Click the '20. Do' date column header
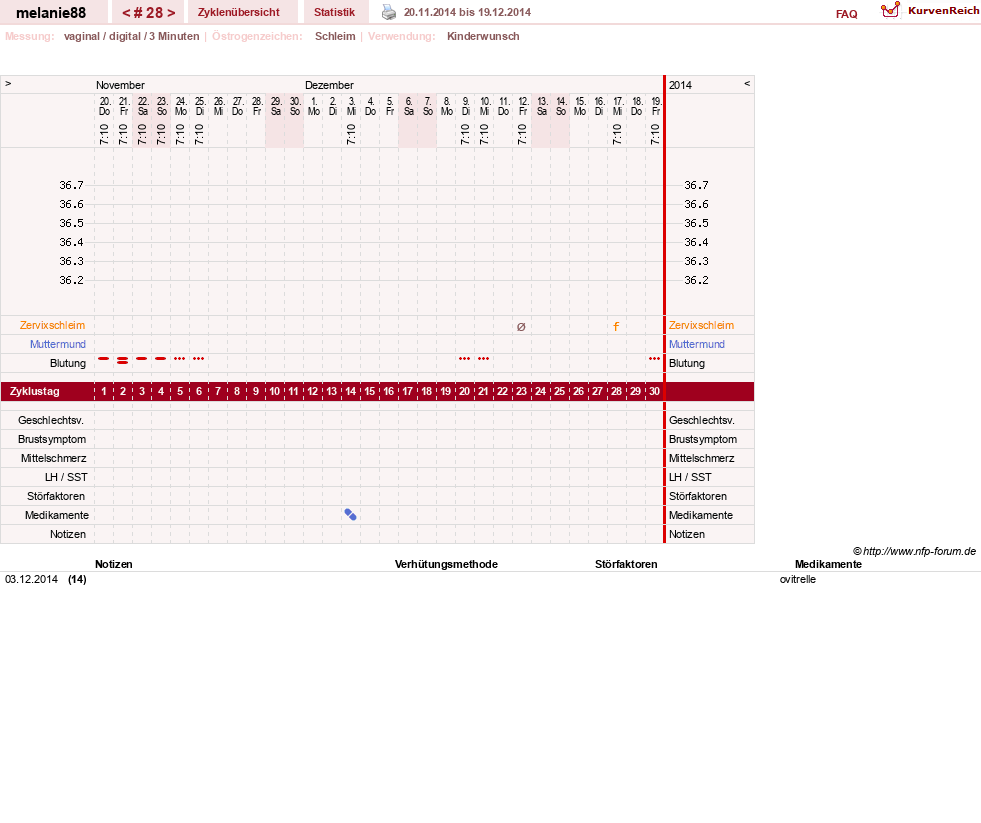The width and height of the screenshot is (981, 823). [x=104, y=106]
